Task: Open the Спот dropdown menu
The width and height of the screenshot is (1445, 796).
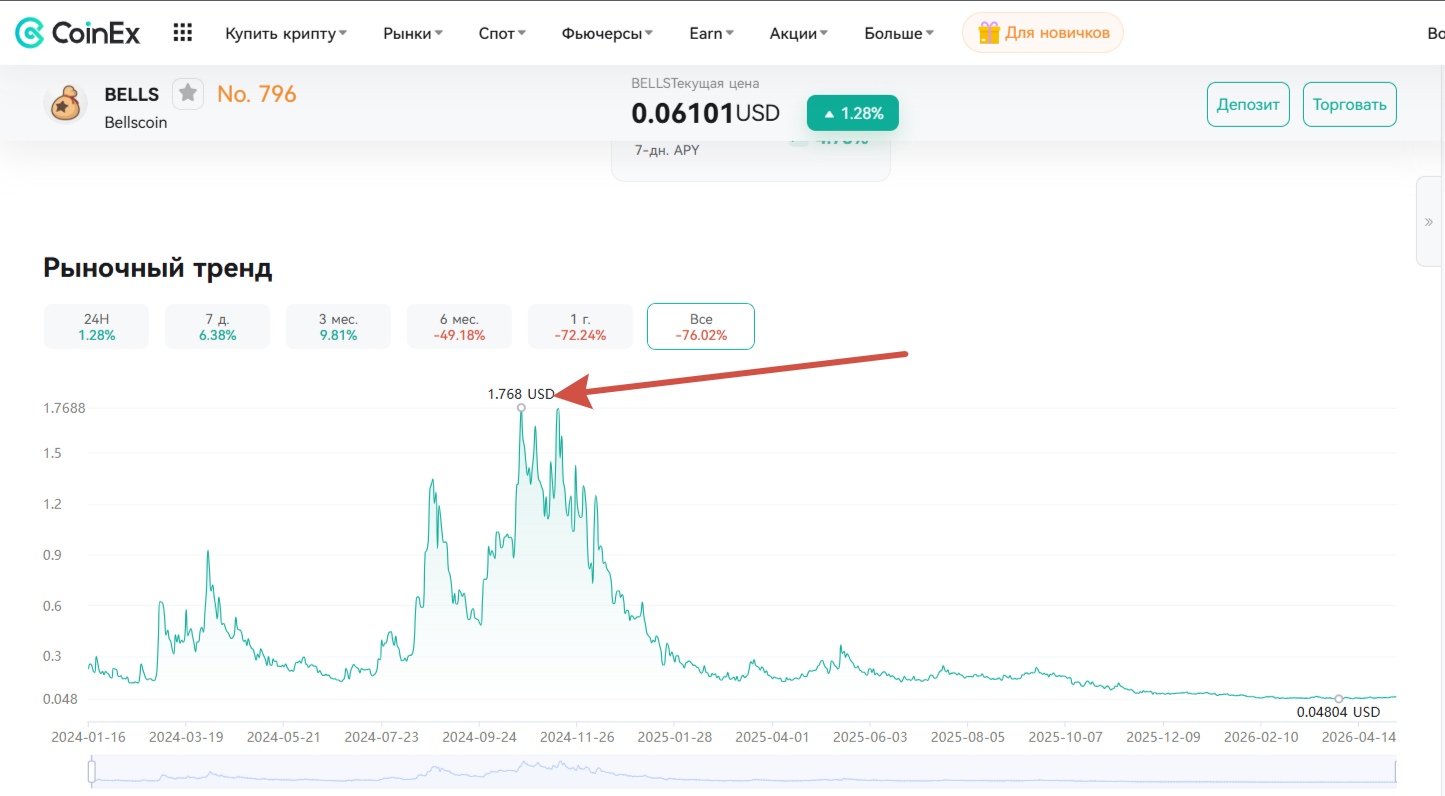Action: [503, 33]
